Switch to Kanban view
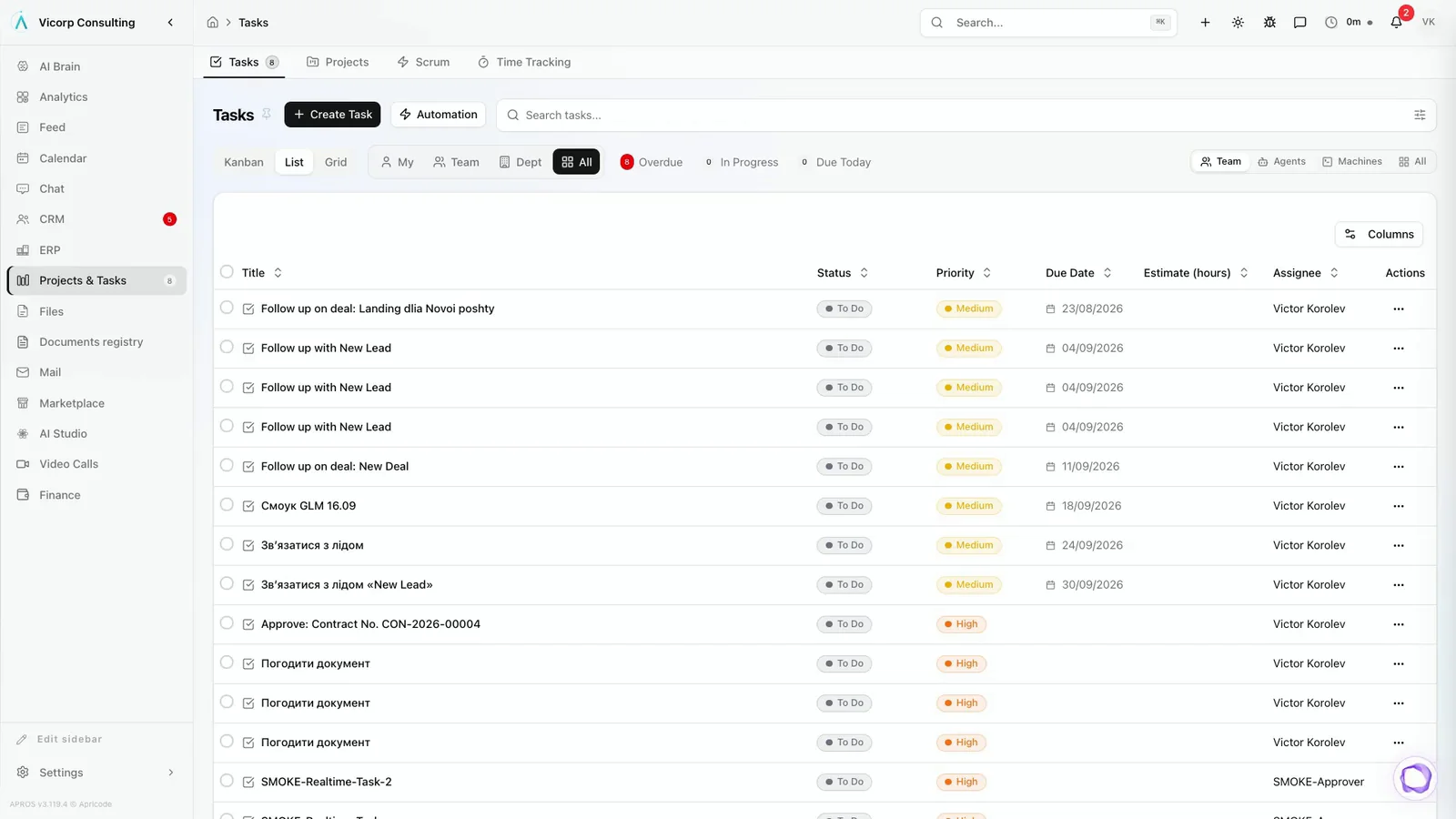Viewport: 1456px width, 819px height. click(244, 162)
